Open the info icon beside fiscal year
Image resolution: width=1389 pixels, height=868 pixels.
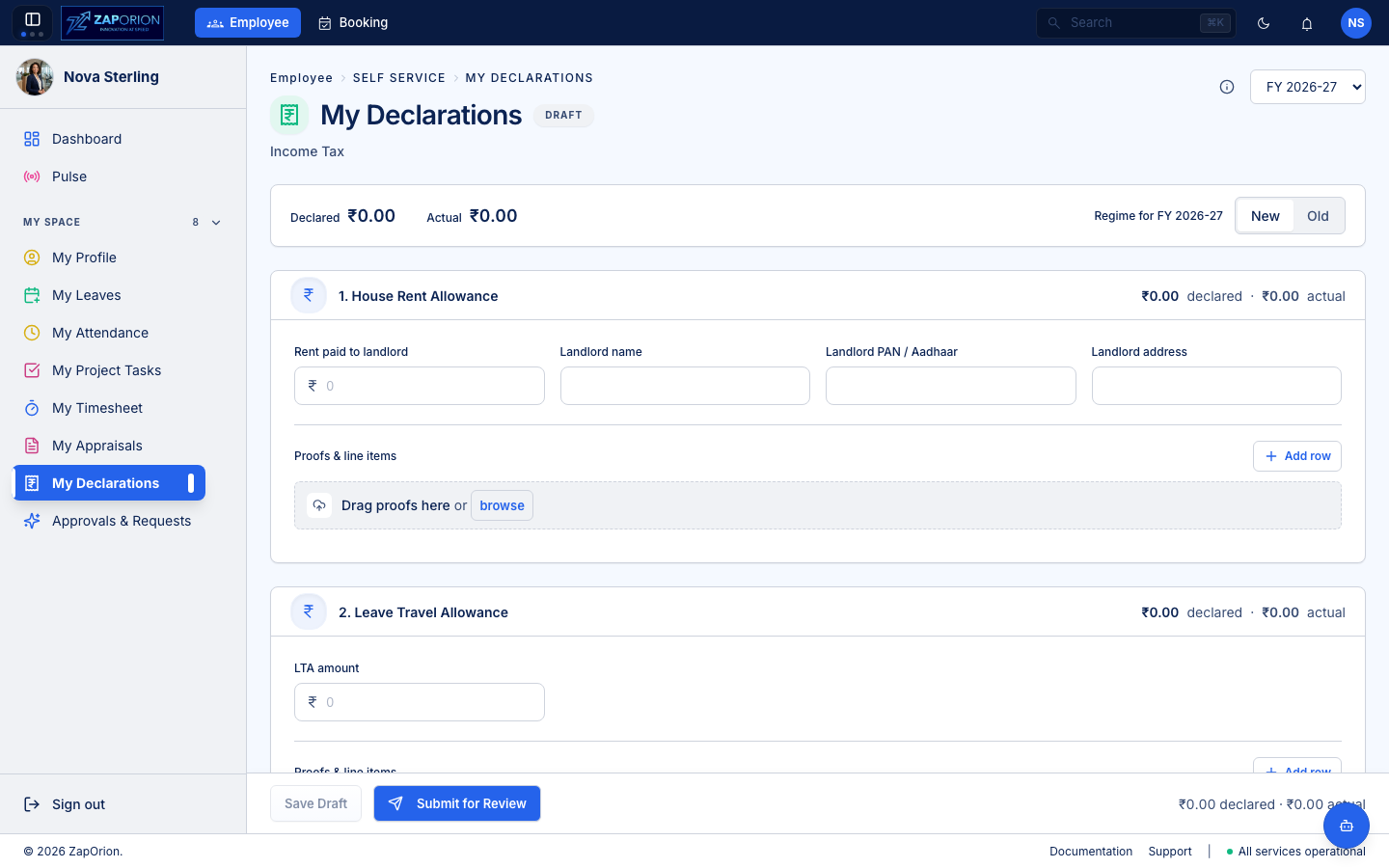1227,87
